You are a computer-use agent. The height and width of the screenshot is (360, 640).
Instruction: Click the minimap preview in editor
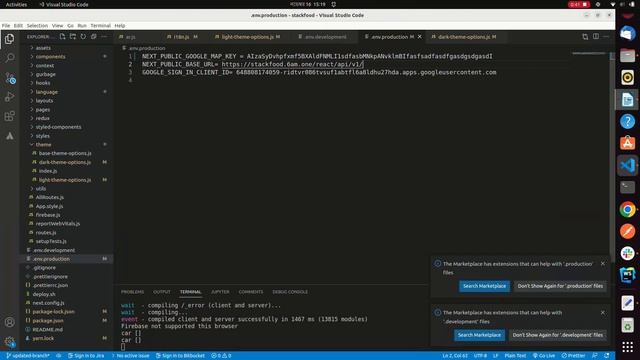[x=589, y=53]
